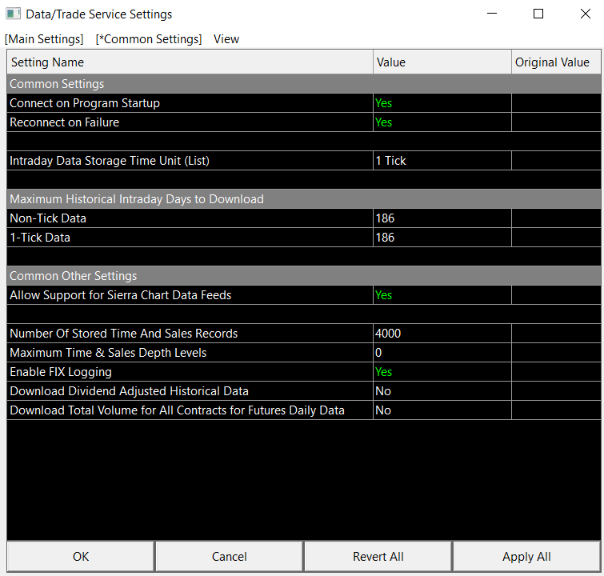Toggle Download Total Volume for All Contracts value
604x576 pixels.
pos(442,410)
